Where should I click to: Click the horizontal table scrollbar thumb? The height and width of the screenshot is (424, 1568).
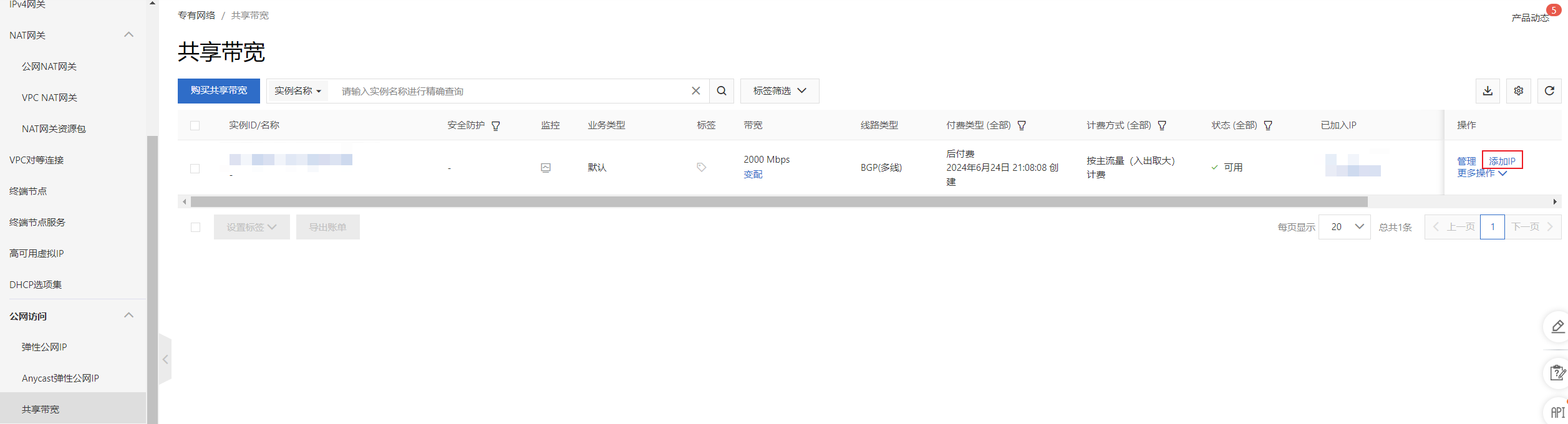point(779,202)
